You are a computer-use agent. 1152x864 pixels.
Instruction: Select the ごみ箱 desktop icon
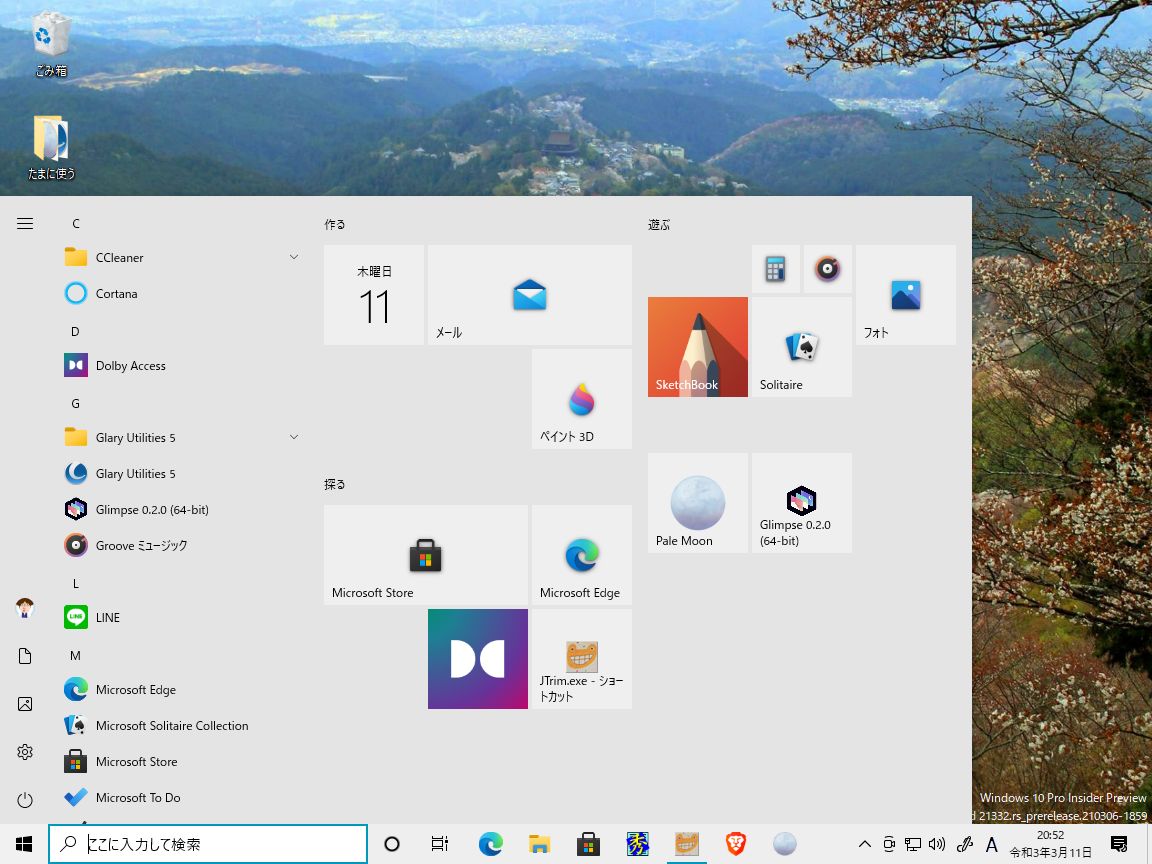[51, 46]
